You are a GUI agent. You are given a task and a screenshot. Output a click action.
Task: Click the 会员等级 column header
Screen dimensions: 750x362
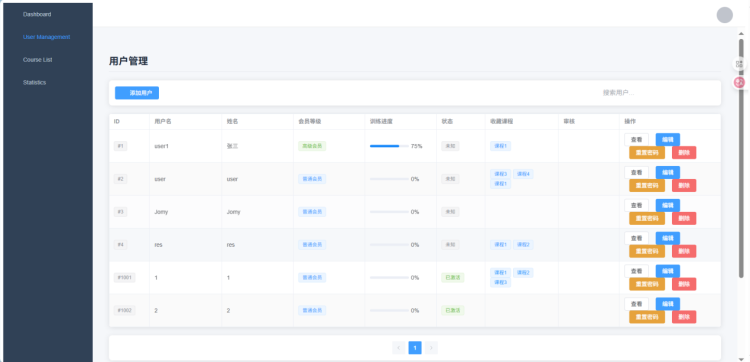(310, 121)
